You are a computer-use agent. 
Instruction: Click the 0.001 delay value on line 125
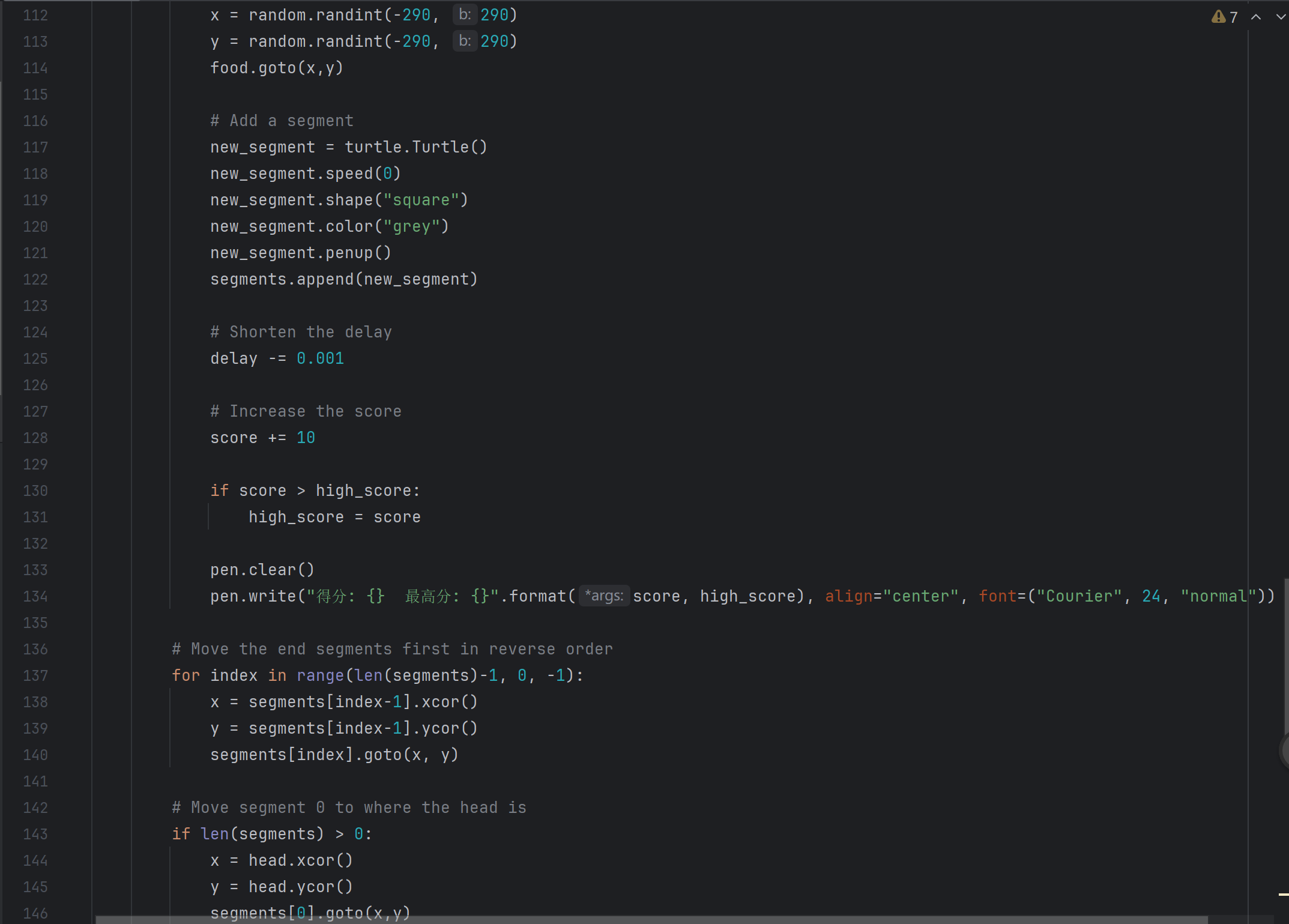click(x=320, y=358)
